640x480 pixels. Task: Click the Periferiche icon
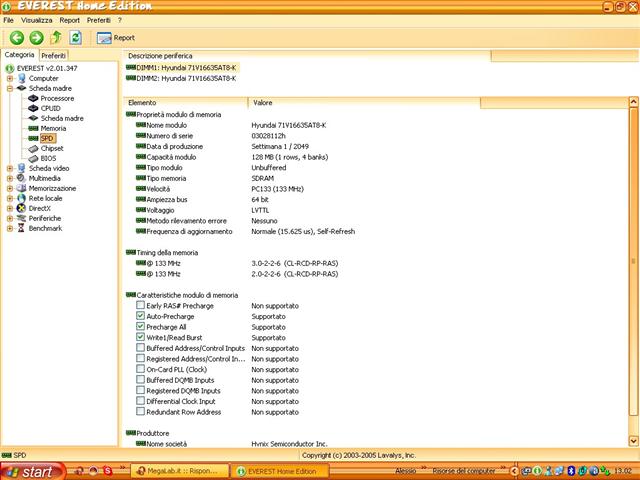[21, 218]
